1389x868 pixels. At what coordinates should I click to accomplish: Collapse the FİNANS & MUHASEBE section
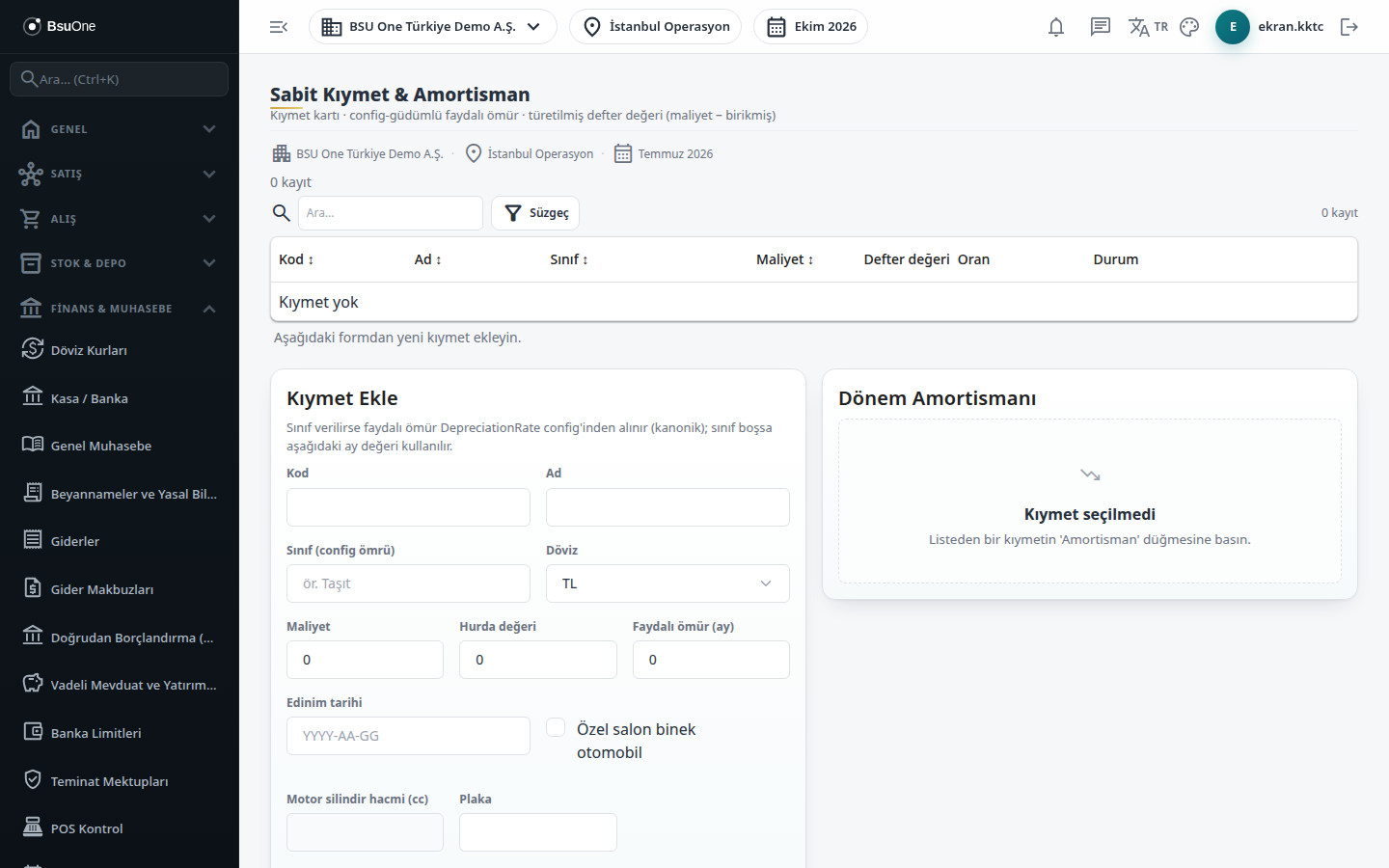(x=120, y=309)
